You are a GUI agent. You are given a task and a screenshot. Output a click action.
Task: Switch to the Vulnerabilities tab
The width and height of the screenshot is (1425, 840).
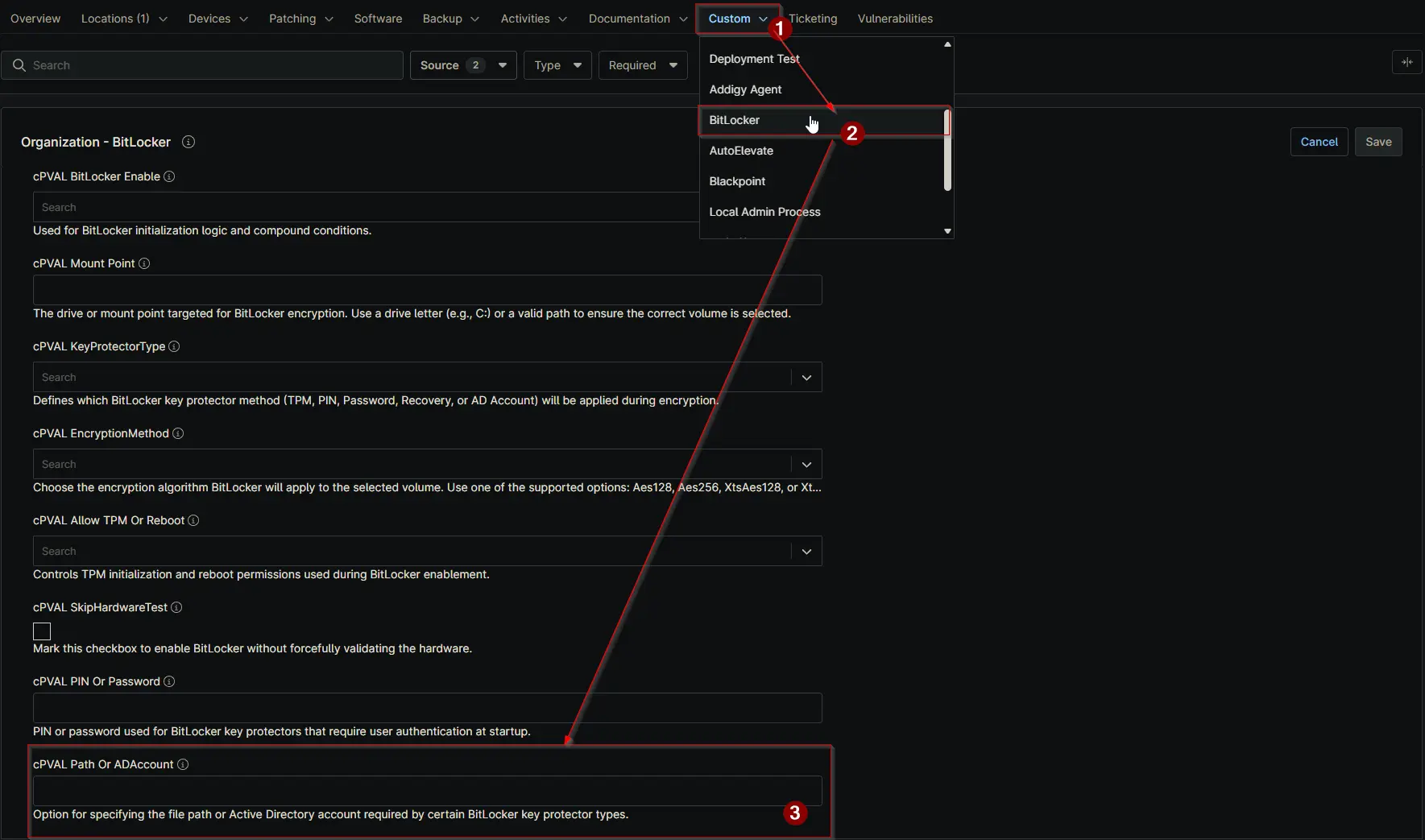click(x=895, y=19)
